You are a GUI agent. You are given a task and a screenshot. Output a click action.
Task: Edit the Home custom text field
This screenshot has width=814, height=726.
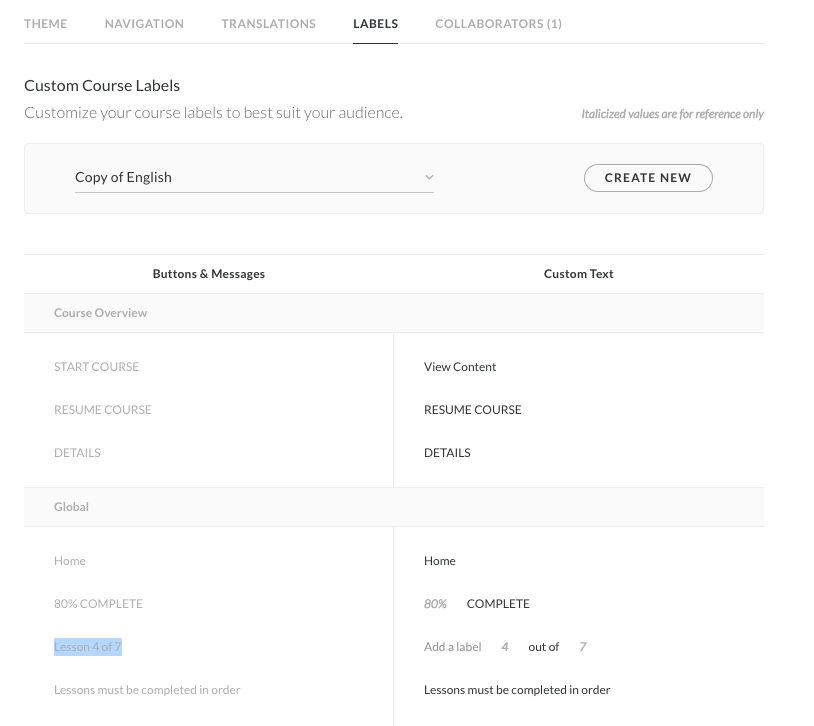pos(440,561)
